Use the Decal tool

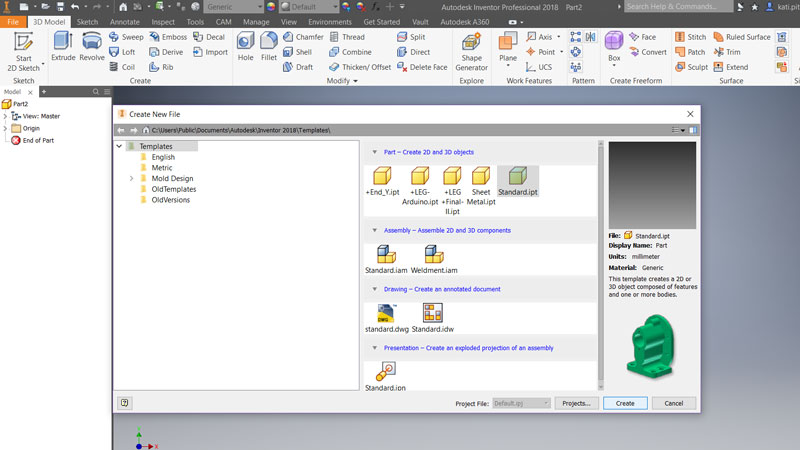click(209, 37)
